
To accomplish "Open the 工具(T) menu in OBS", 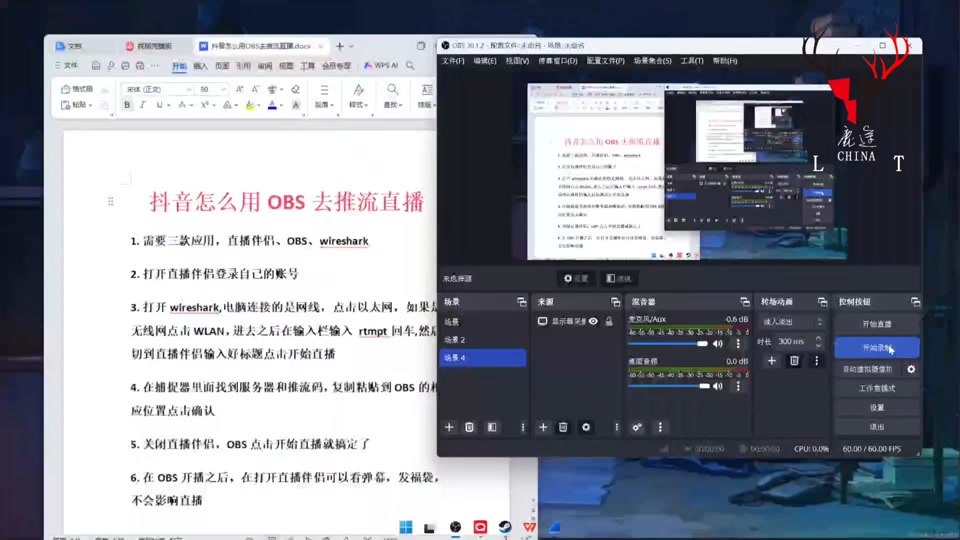I will 692,61.
